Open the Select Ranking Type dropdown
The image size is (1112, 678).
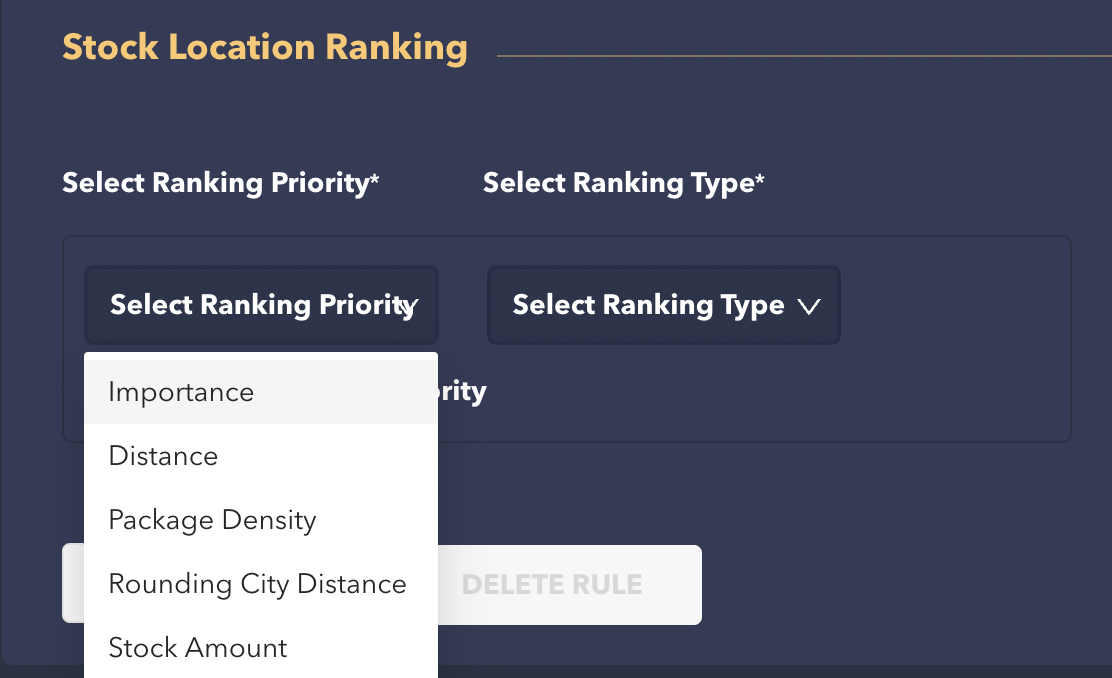648,305
